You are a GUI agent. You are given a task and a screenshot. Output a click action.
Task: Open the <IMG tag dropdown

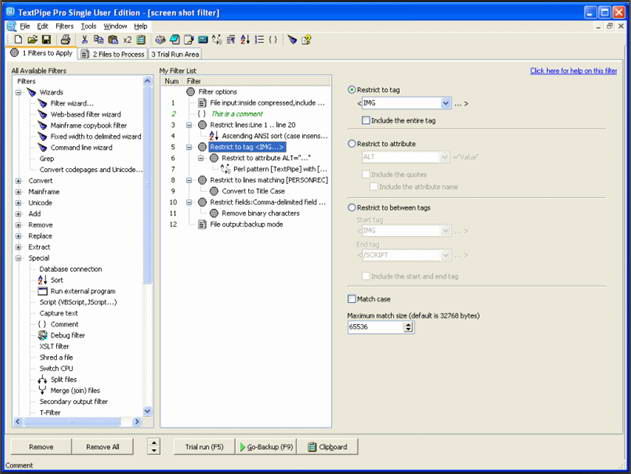pyautogui.click(x=445, y=103)
